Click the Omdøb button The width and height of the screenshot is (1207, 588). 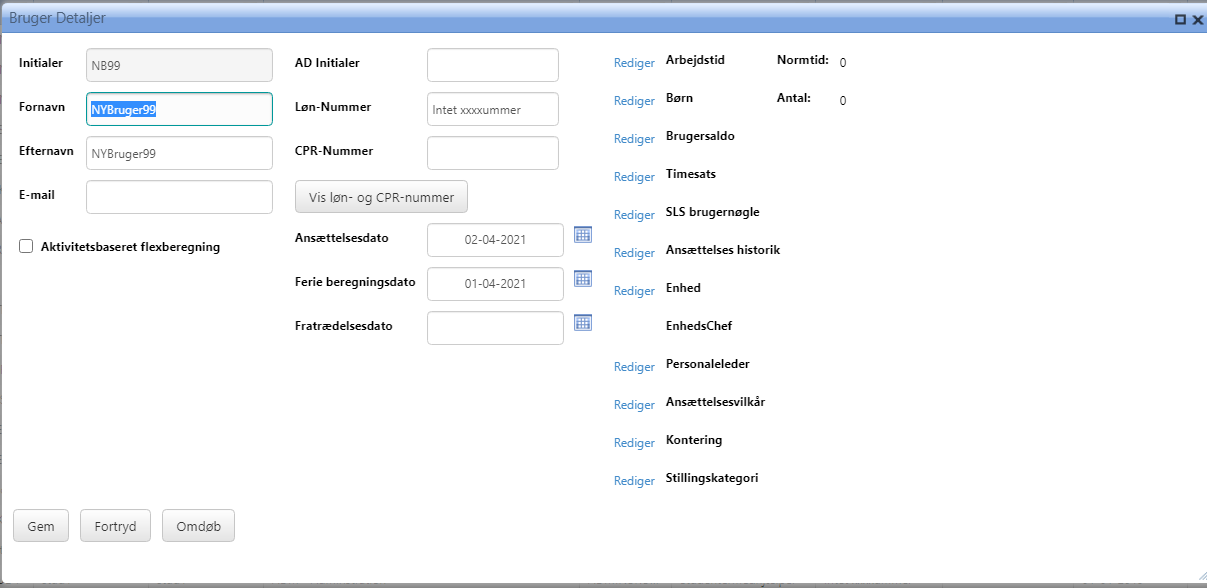198,525
